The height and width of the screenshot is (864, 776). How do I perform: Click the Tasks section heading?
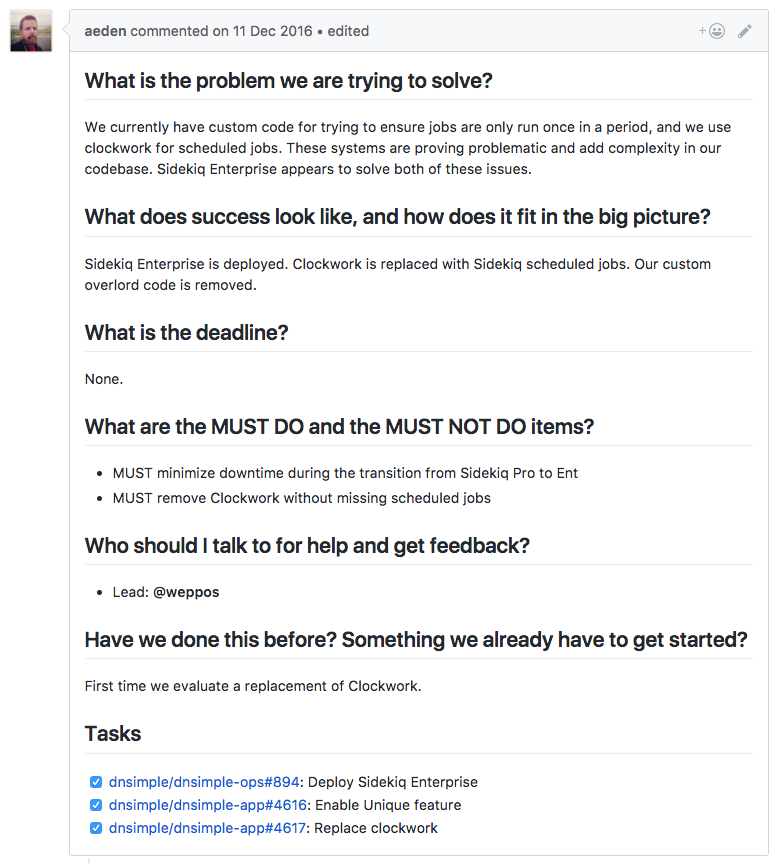pyautogui.click(x=113, y=734)
